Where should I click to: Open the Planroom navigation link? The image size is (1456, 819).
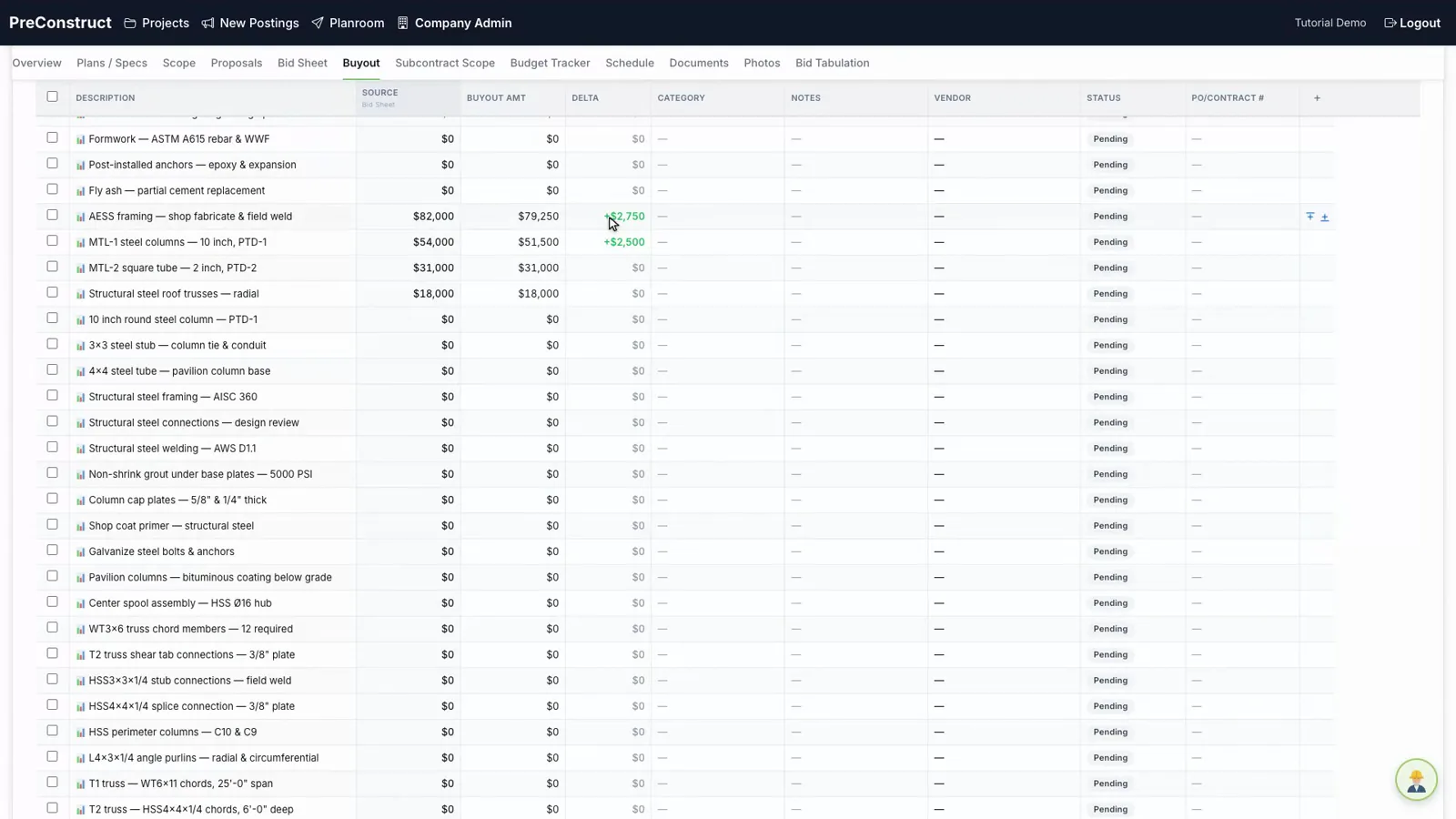click(348, 23)
